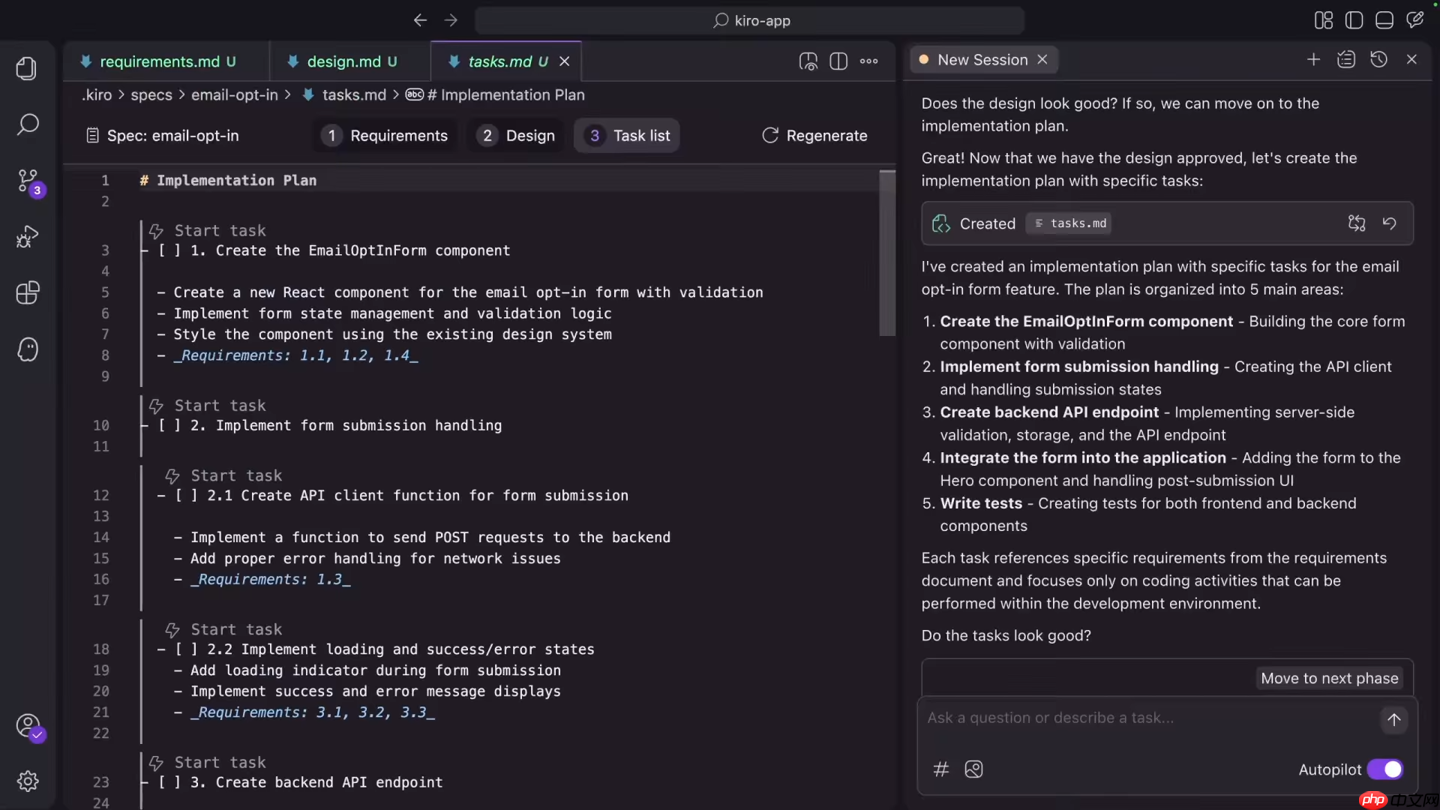The width and height of the screenshot is (1440, 810).
Task: Click the Search icon in activity bar
Action: pyautogui.click(x=27, y=124)
